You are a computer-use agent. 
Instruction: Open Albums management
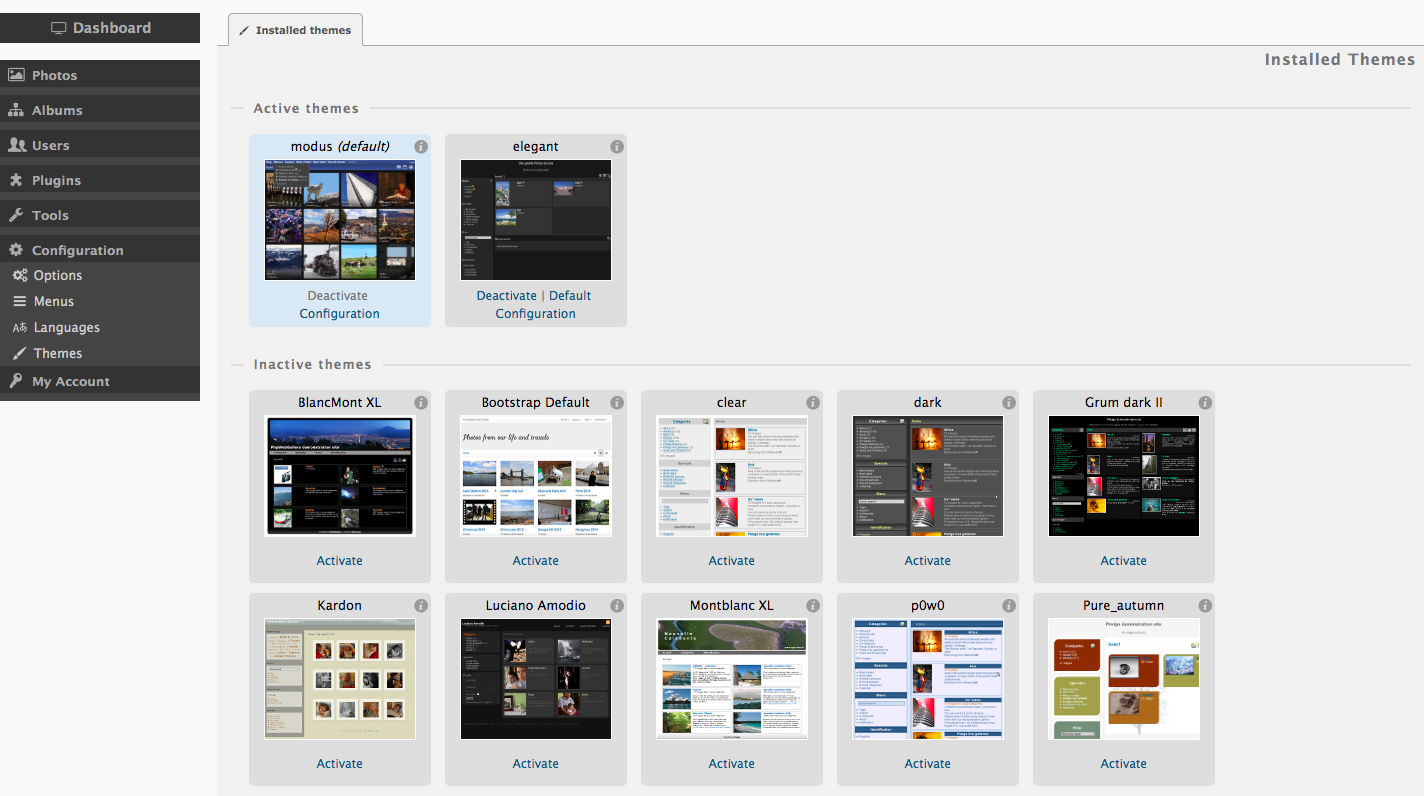click(x=58, y=109)
